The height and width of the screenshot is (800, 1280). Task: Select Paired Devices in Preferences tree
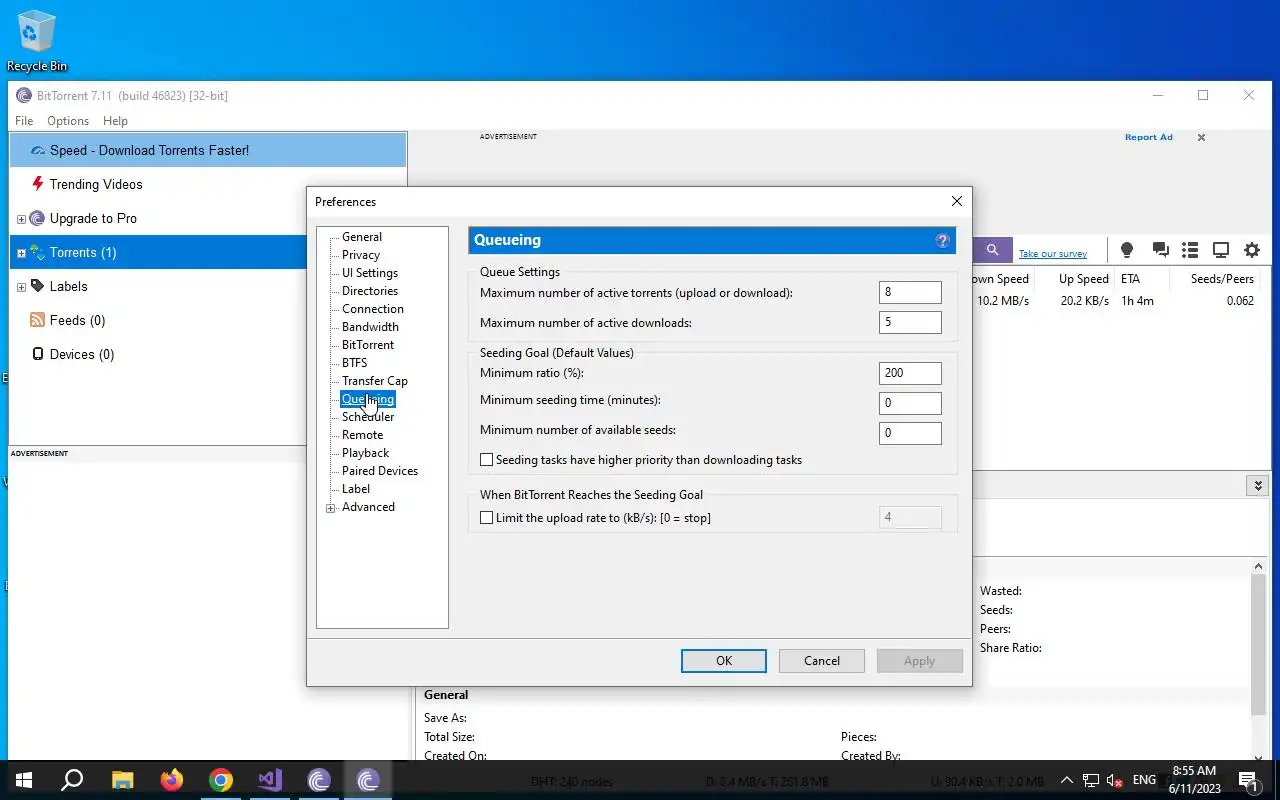[380, 471]
